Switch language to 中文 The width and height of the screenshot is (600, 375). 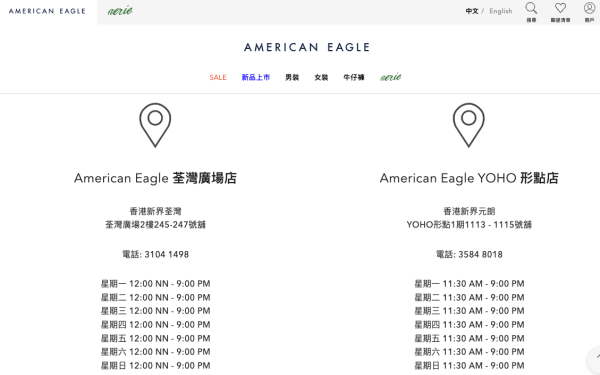click(x=472, y=11)
